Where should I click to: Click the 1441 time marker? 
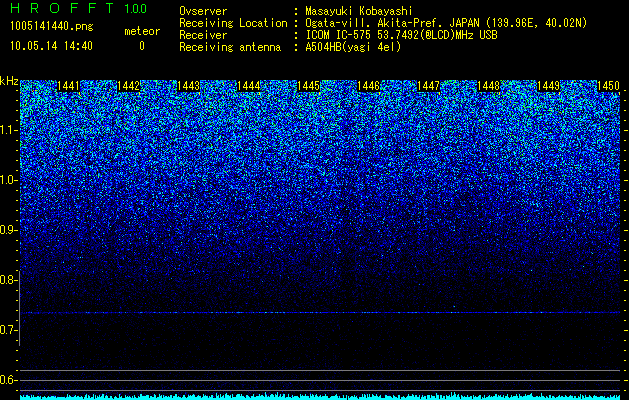coord(69,86)
